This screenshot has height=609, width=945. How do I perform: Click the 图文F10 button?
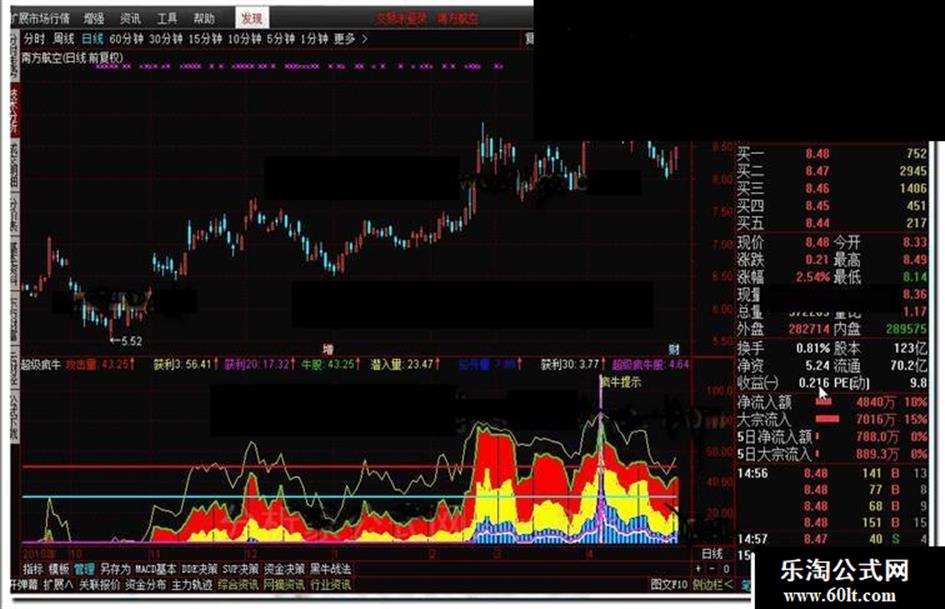click(668, 584)
